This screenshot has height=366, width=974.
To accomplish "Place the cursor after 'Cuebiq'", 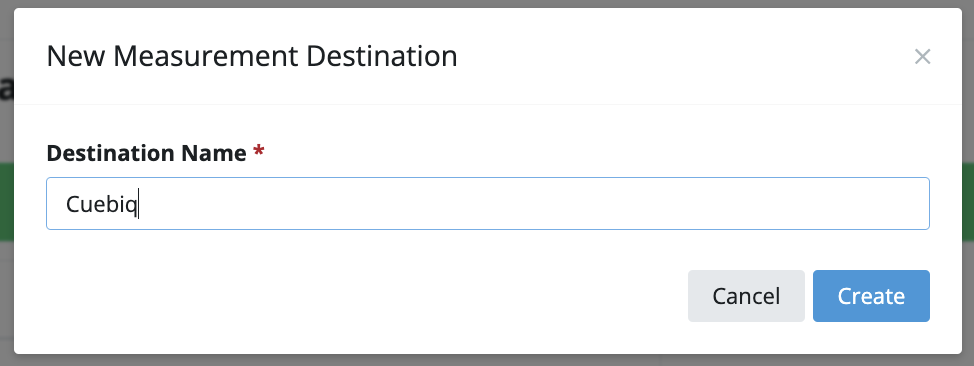I will tap(139, 204).
